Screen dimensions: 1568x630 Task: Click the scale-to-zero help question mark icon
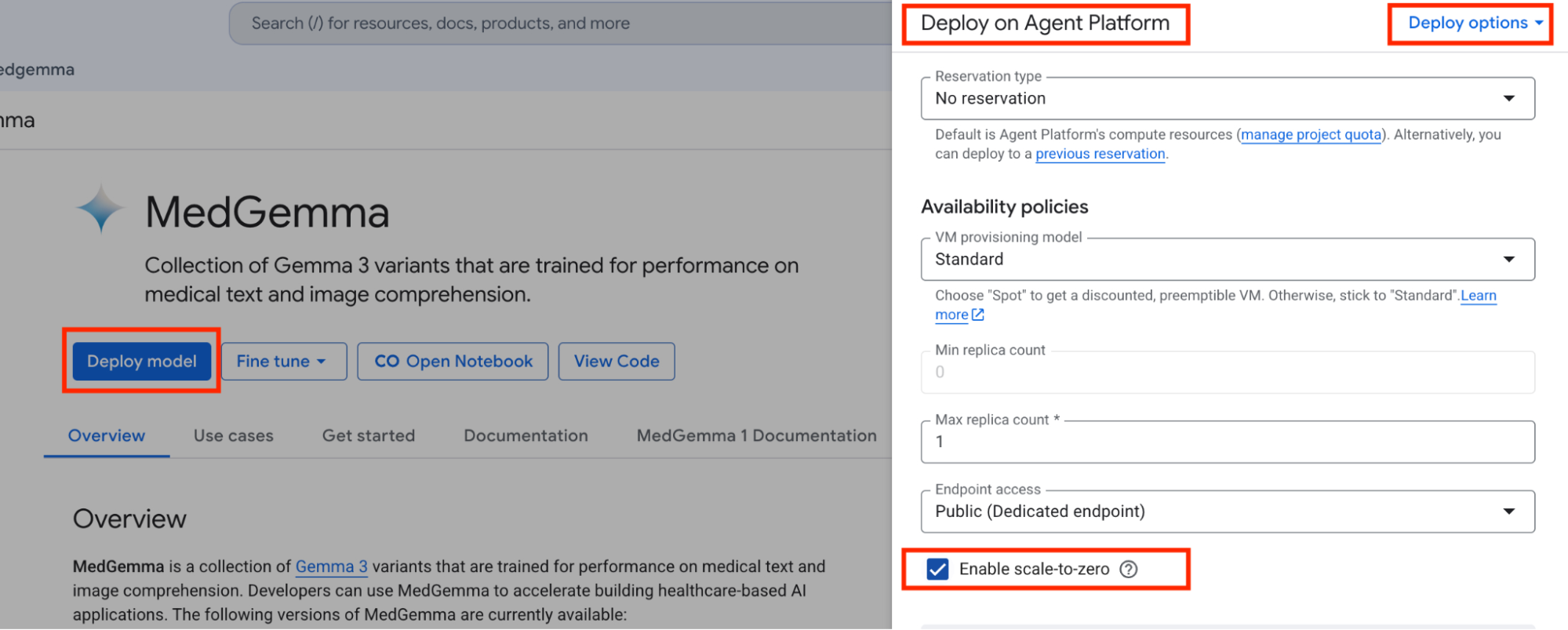(1128, 570)
